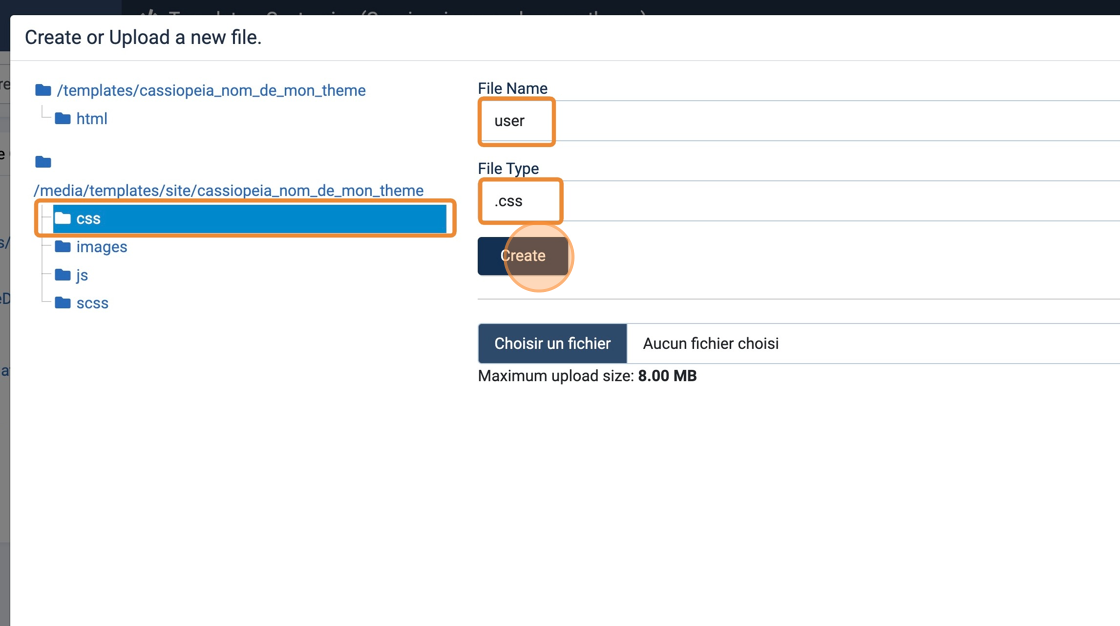Open the /media/templates/site/cassiopeia_nom_de_mon_theme path link
Viewport: 1120px width, 626px height.
click(229, 190)
